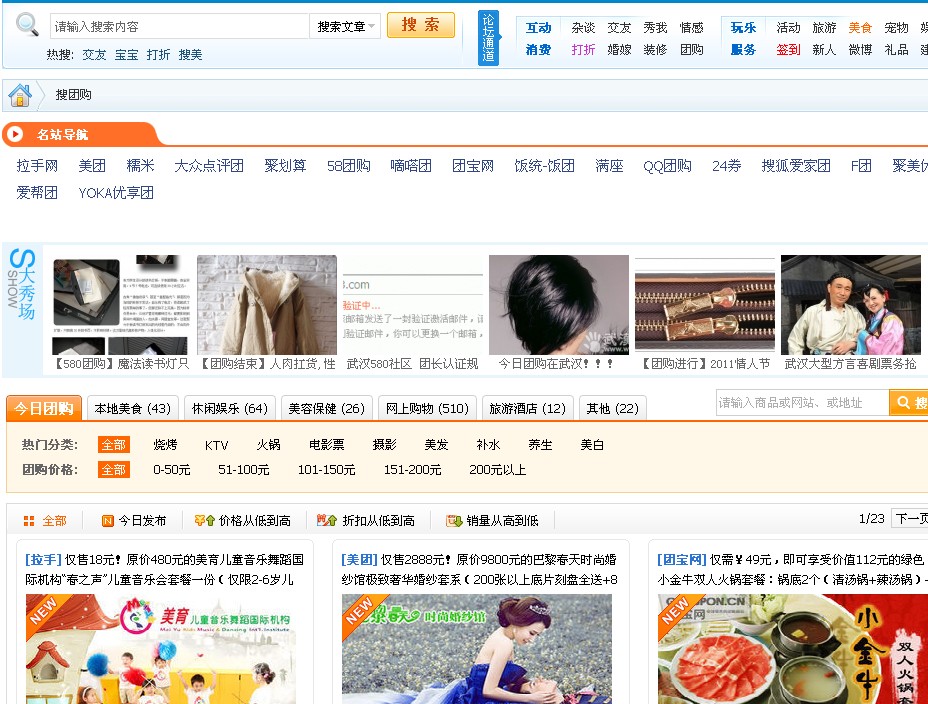Open the 签到 link in the nav

point(788,50)
